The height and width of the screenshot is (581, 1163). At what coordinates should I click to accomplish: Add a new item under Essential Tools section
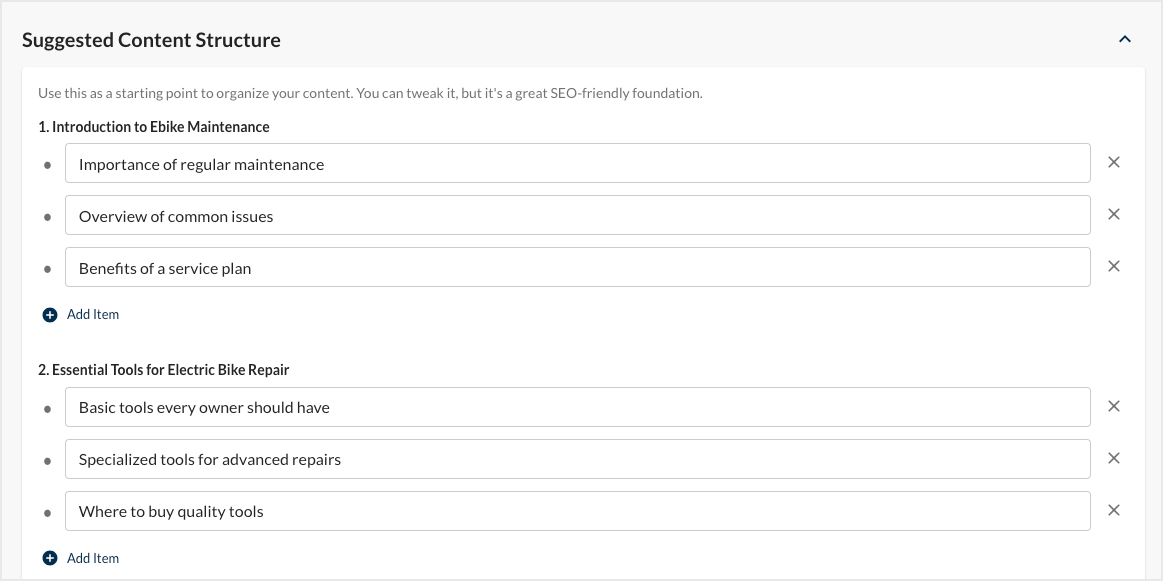(92, 557)
